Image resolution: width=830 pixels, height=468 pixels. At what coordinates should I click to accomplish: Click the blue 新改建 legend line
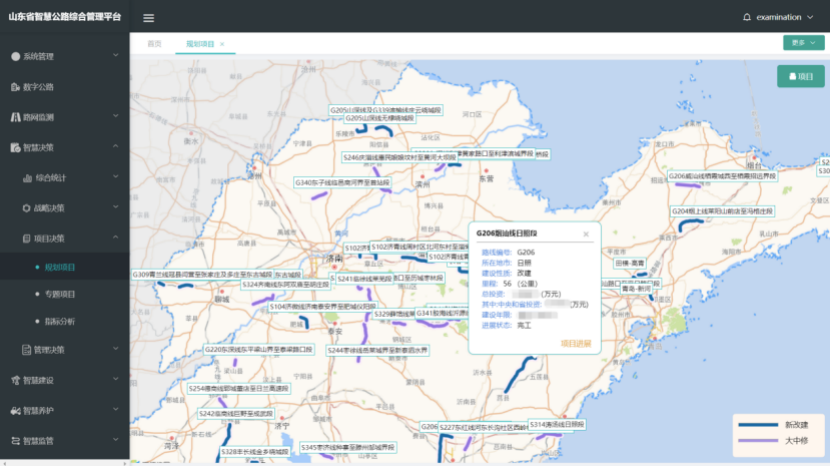[x=758, y=425]
